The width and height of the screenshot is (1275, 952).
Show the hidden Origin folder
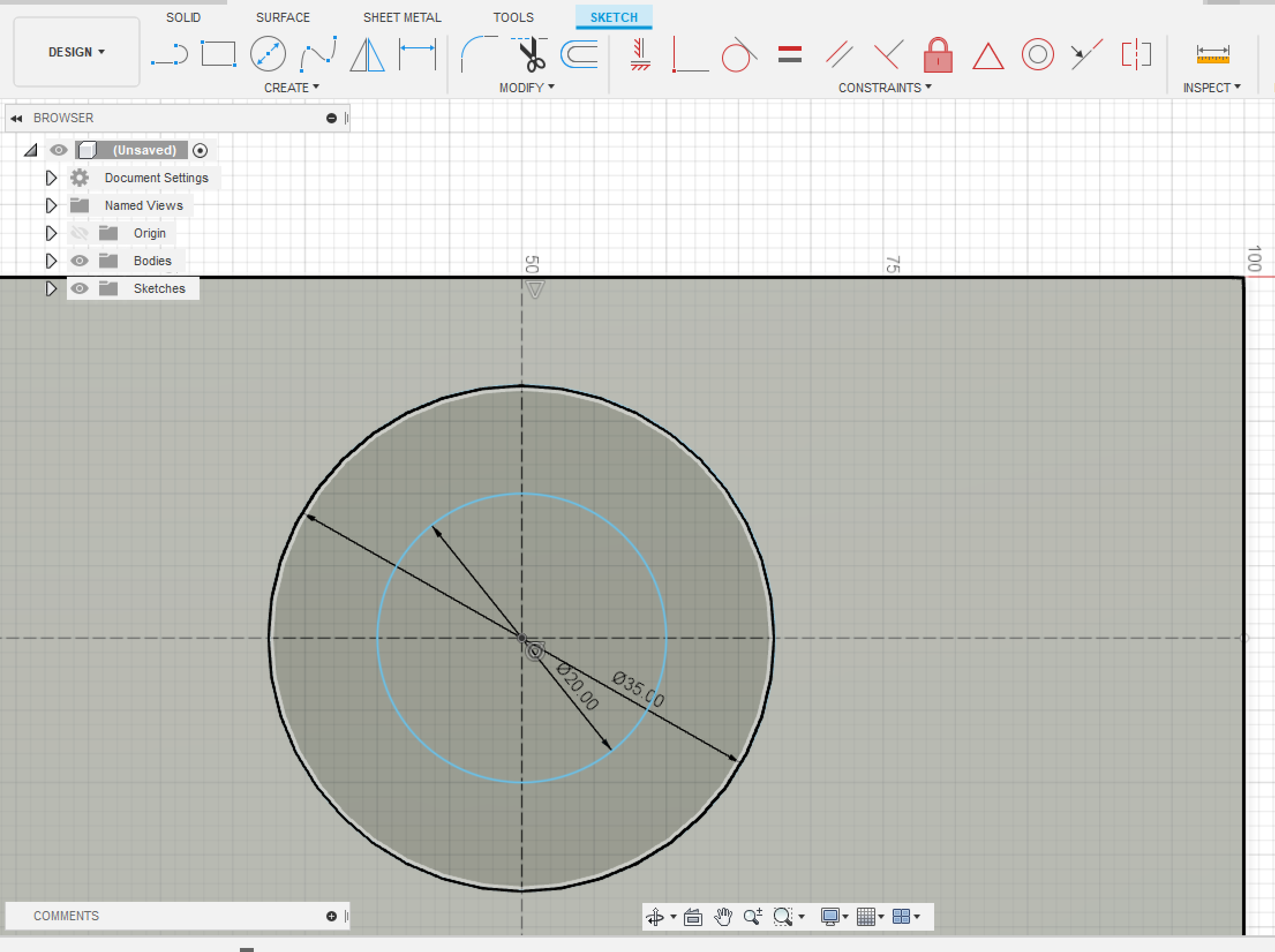tap(80, 233)
